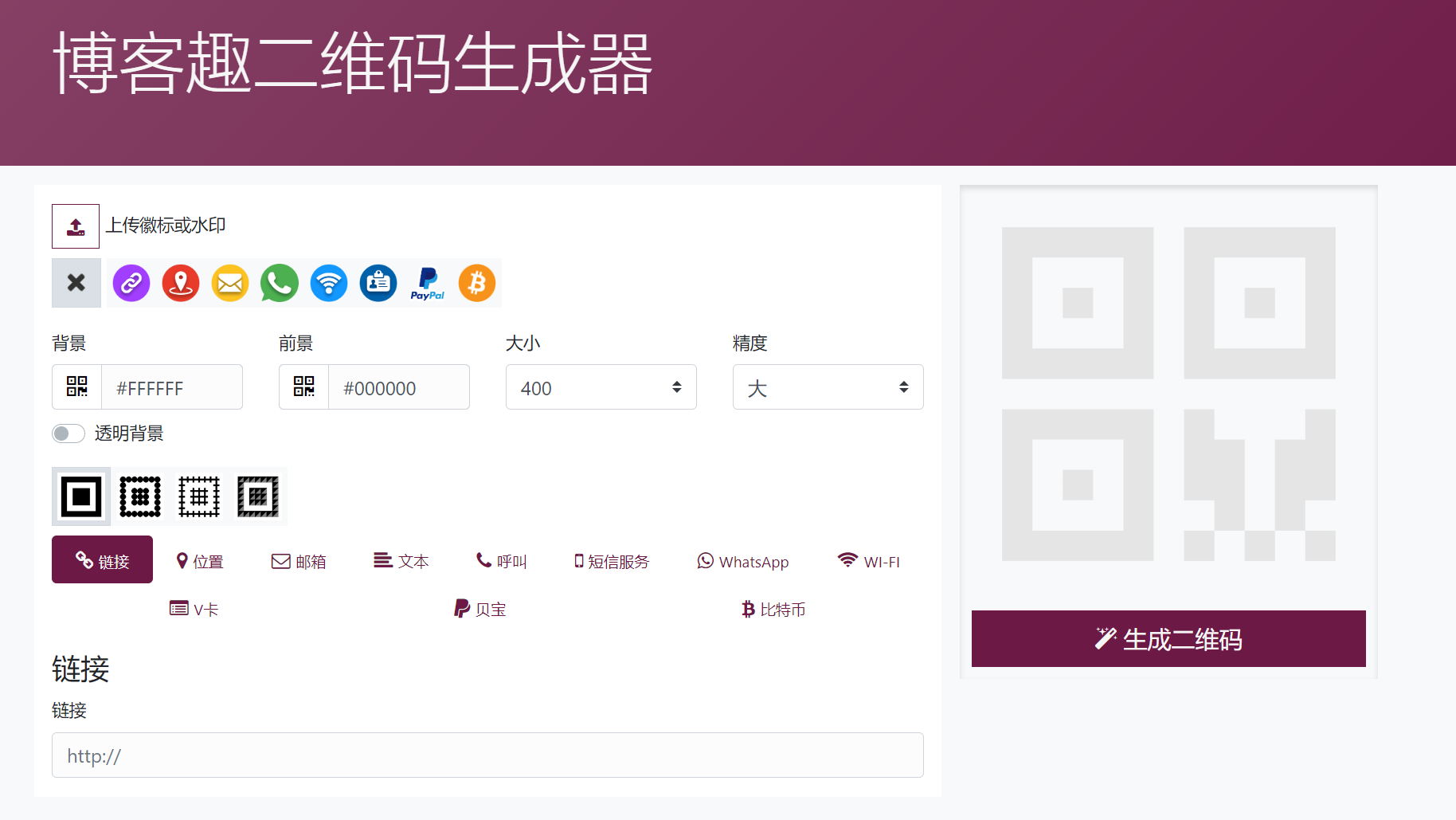This screenshot has width=1456, height=820.
Task: Switch to the 位置 location tab
Action: [200, 561]
